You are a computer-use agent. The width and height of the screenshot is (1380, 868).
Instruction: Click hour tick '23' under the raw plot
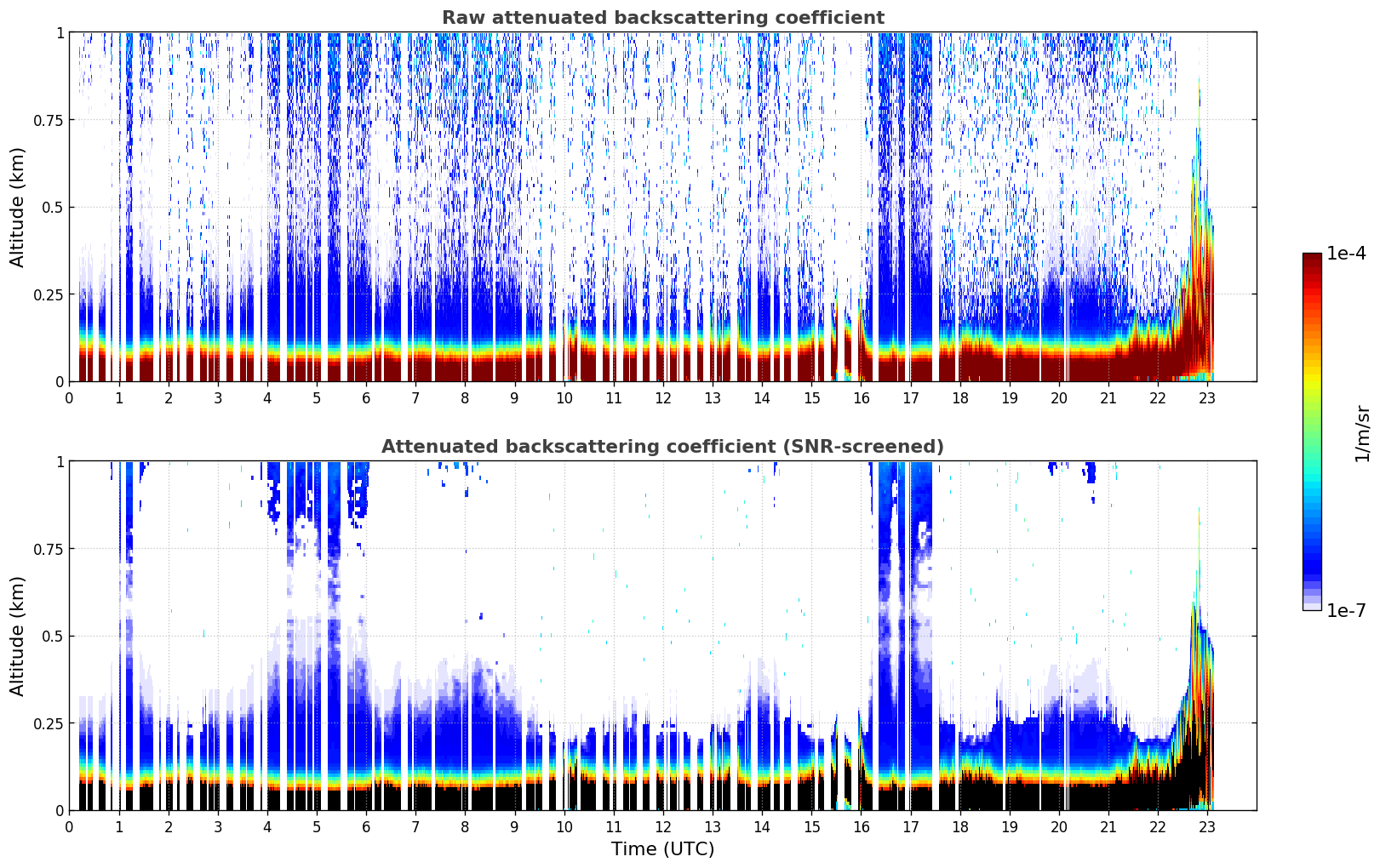(1207, 397)
